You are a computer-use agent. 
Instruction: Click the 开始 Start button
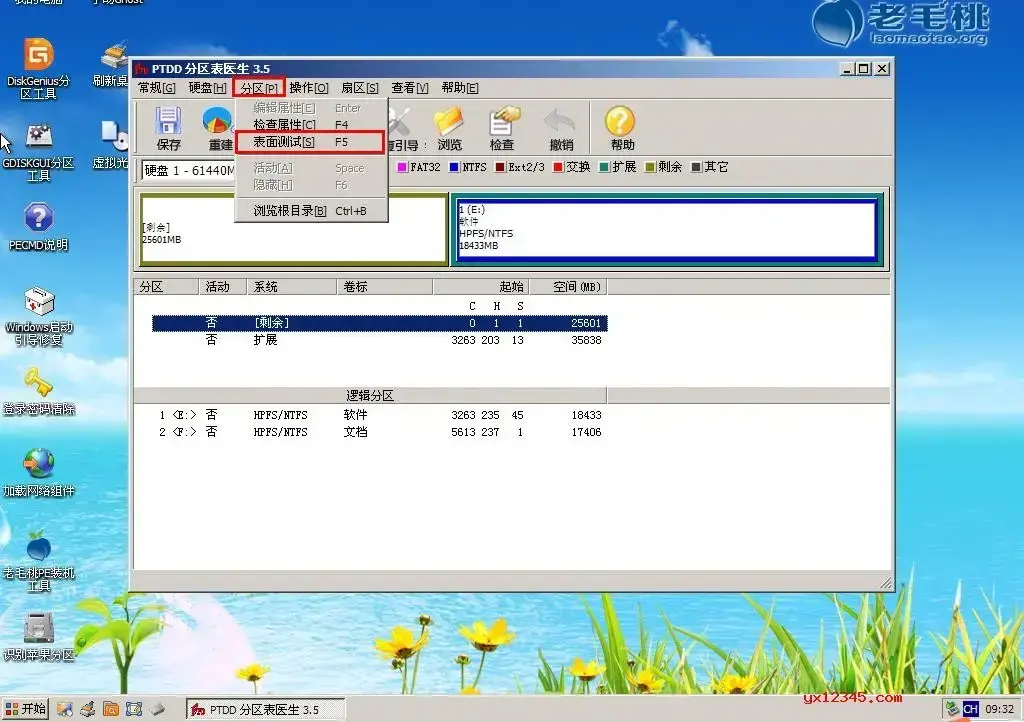(25, 709)
